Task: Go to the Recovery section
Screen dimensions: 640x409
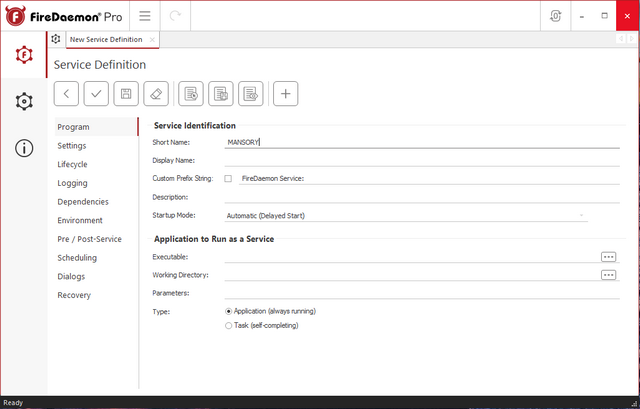Action: (x=74, y=295)
